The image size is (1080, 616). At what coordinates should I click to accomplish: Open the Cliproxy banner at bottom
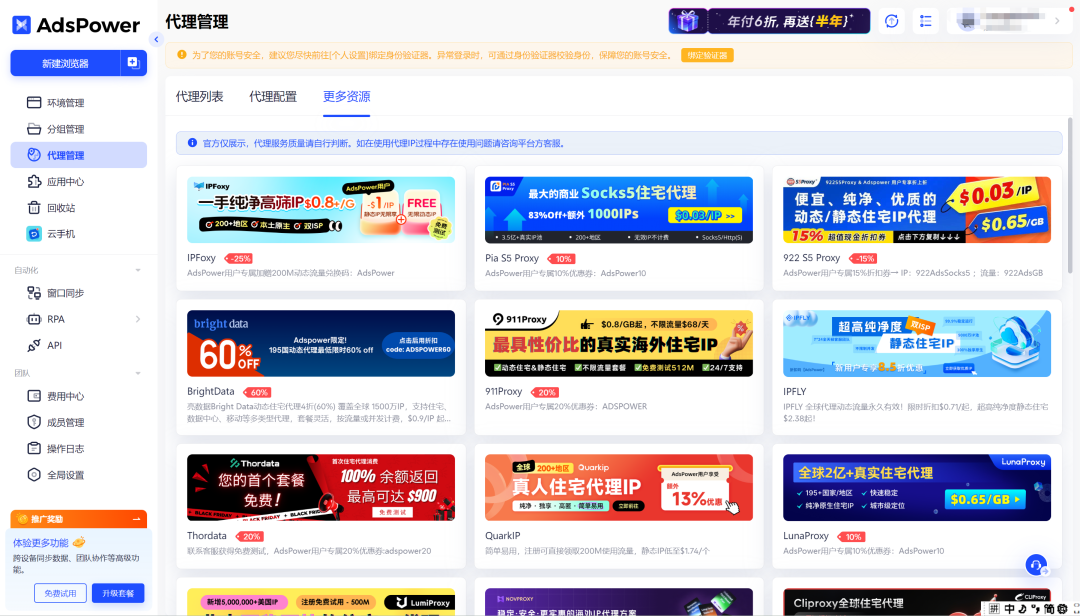pos(917,602)
